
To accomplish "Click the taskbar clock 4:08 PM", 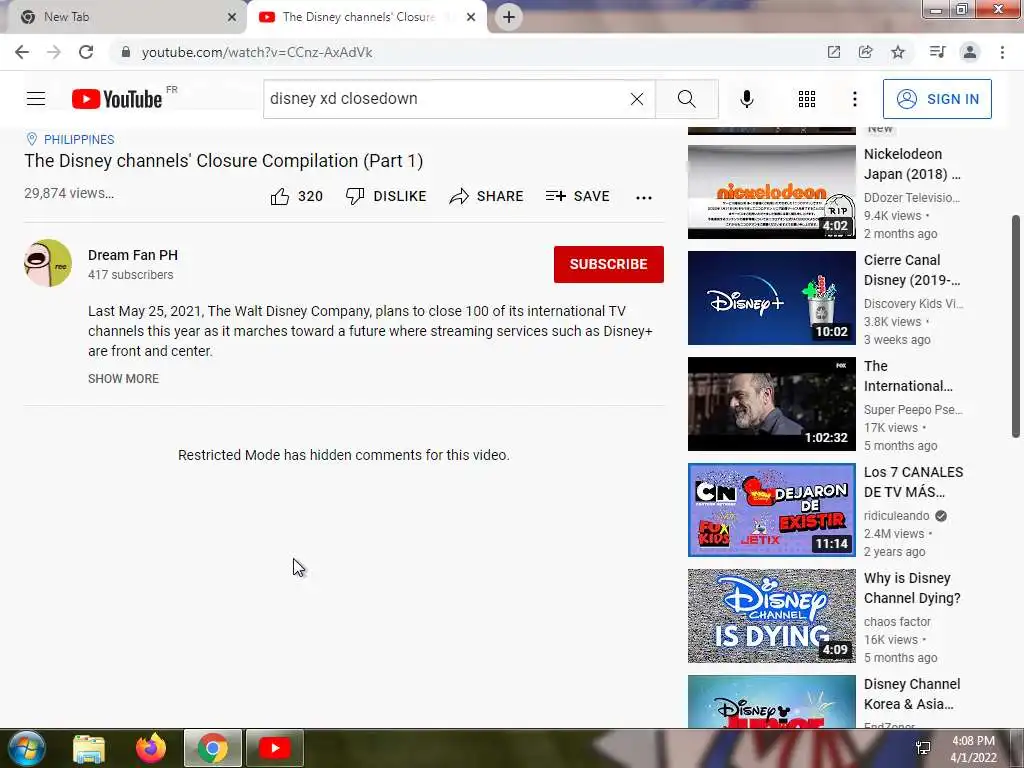I will click(x=973, y=741).
